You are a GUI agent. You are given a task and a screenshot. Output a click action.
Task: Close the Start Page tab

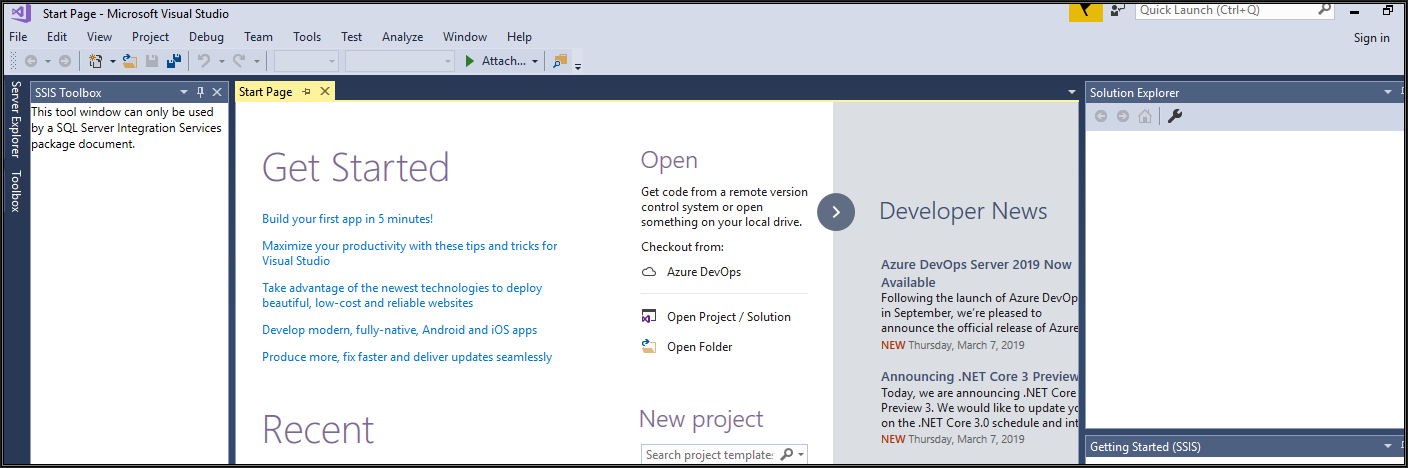click(324, 92)
